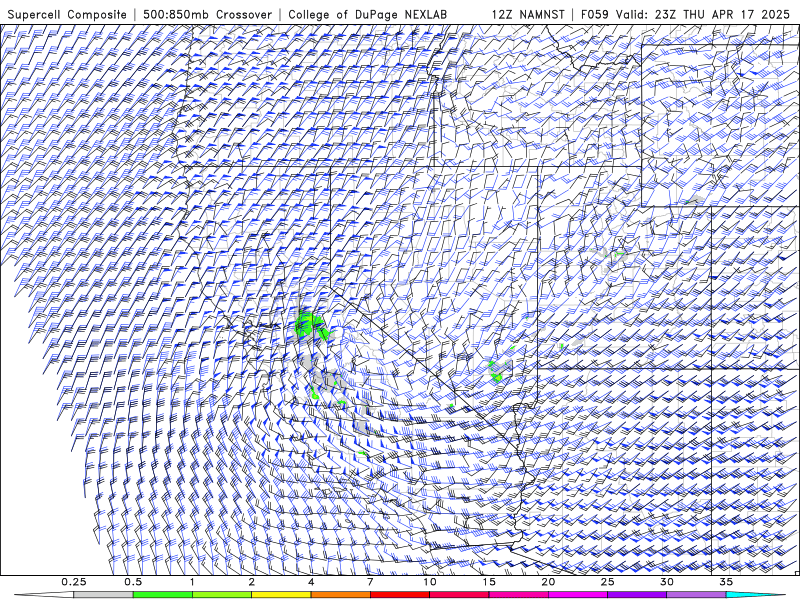Viewport: 800px width, 600px height.
Task: Click the 35 color scale label
Action: coord(726,582)
